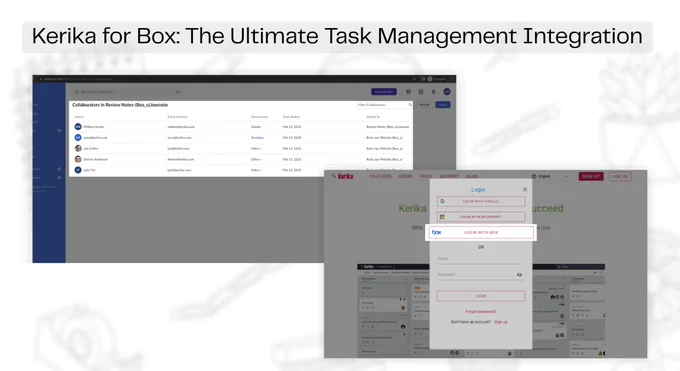Click the Collaborators in Review Notes heading
This screenshot has height=371, width=680.
tap(120, 105)
